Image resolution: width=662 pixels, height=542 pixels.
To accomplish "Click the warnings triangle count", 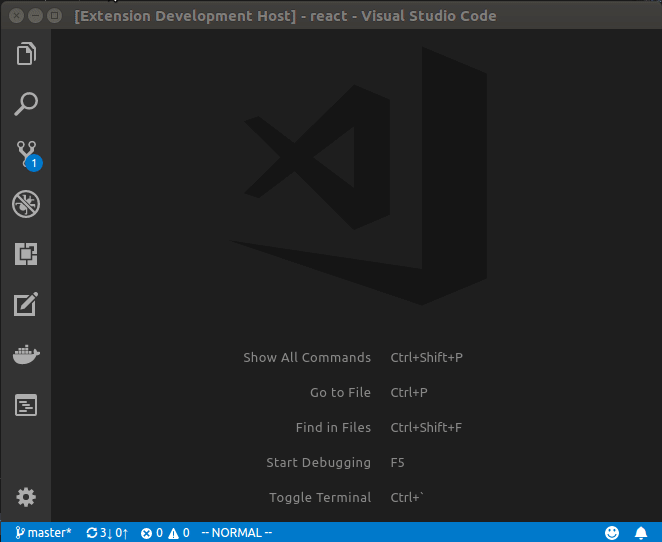I will [179, 533].
